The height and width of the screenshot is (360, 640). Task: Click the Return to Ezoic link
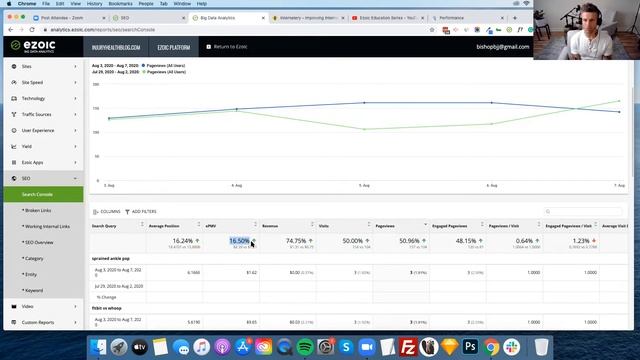(x=227, y=47)
